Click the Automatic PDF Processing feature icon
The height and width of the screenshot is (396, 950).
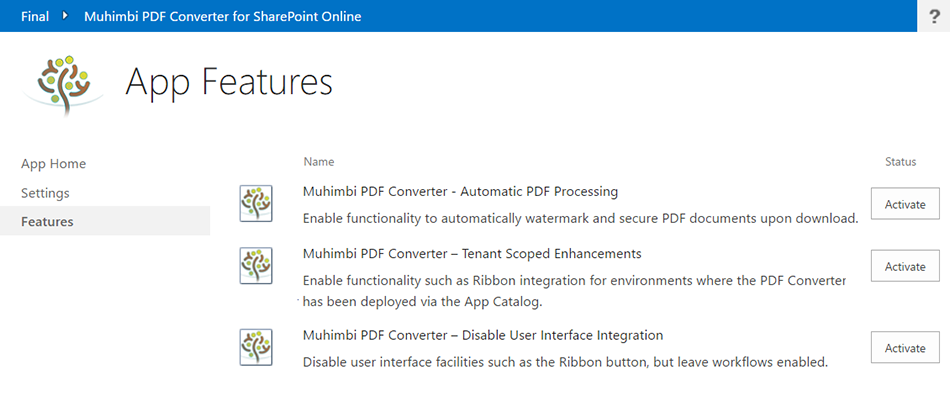point(256,203)
